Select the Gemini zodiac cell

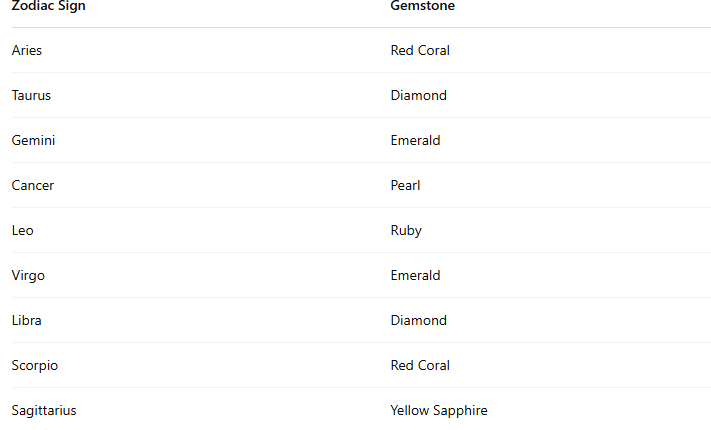pyautogui.click(x=33, y=140)
